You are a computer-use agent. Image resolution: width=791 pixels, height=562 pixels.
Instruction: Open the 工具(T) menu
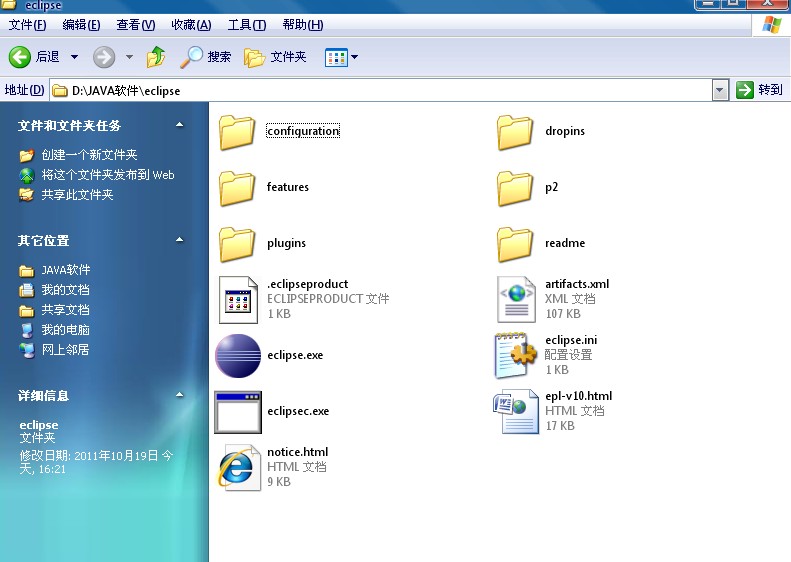point(247,25)
